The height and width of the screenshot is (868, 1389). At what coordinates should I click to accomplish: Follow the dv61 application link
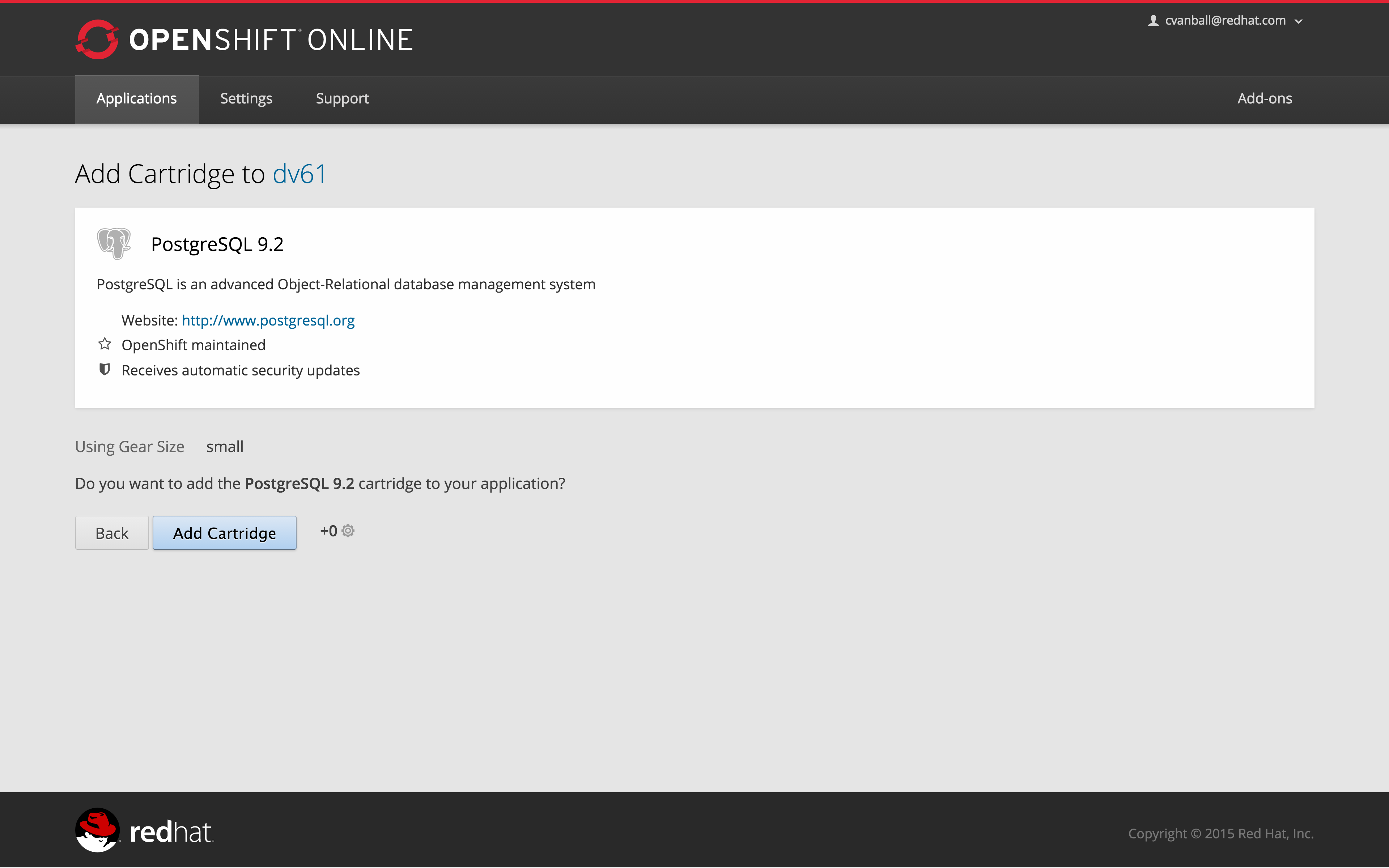click(x=299, y=173)
